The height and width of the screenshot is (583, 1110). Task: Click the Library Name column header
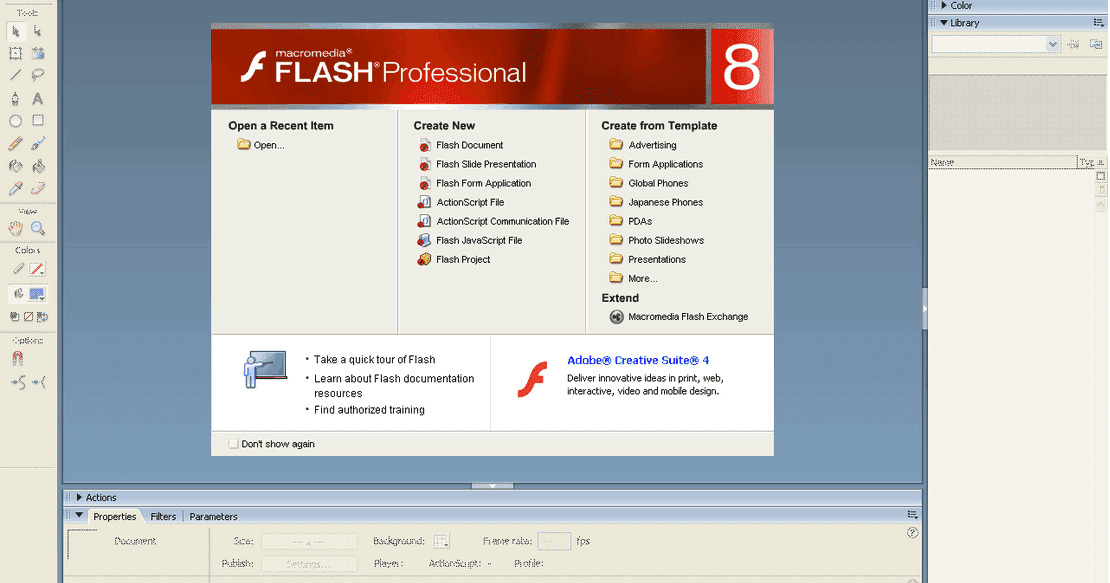tap(1002, 163)
